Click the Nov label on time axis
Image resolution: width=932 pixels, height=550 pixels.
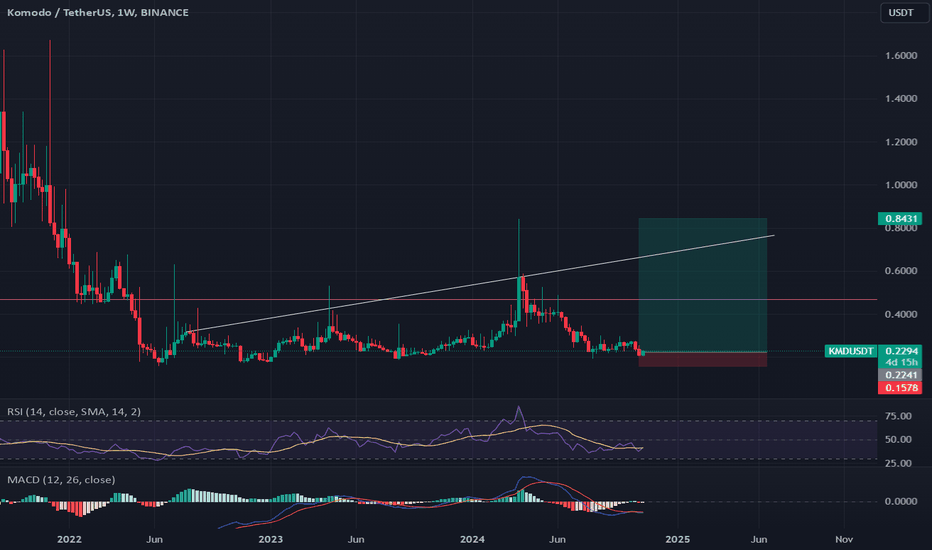click(x=844, y=539)
